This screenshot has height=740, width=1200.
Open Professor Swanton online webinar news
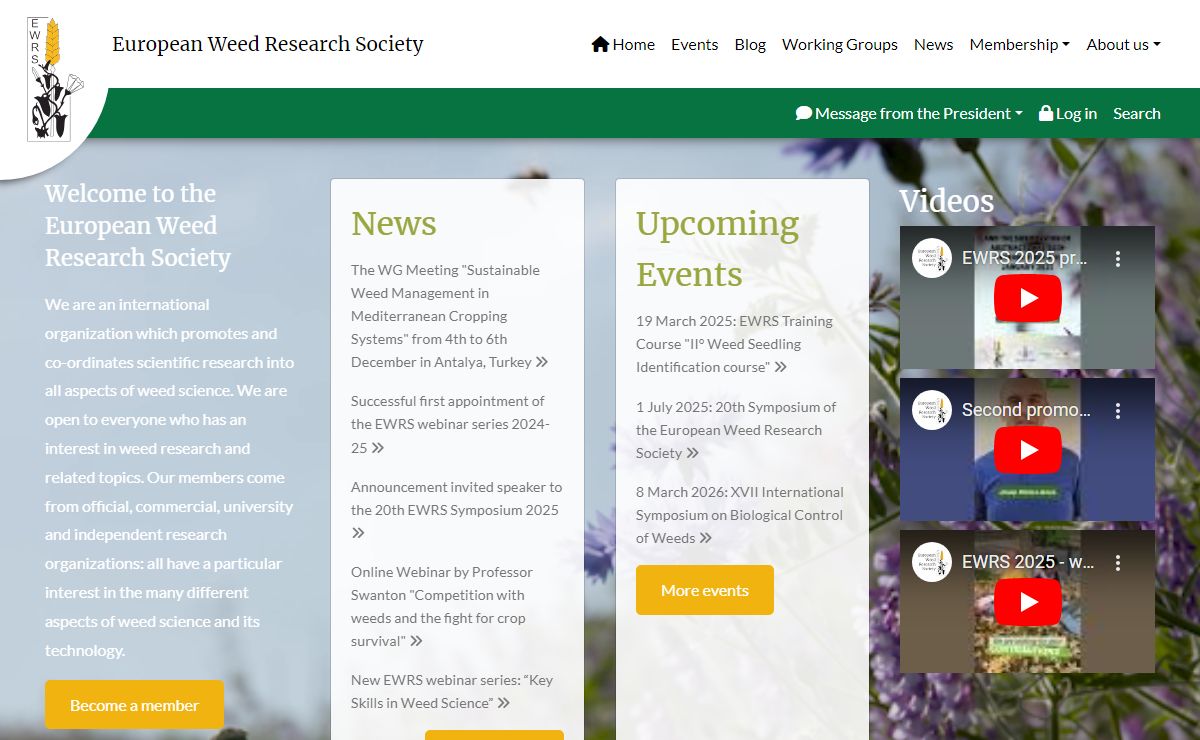point(442,607)
